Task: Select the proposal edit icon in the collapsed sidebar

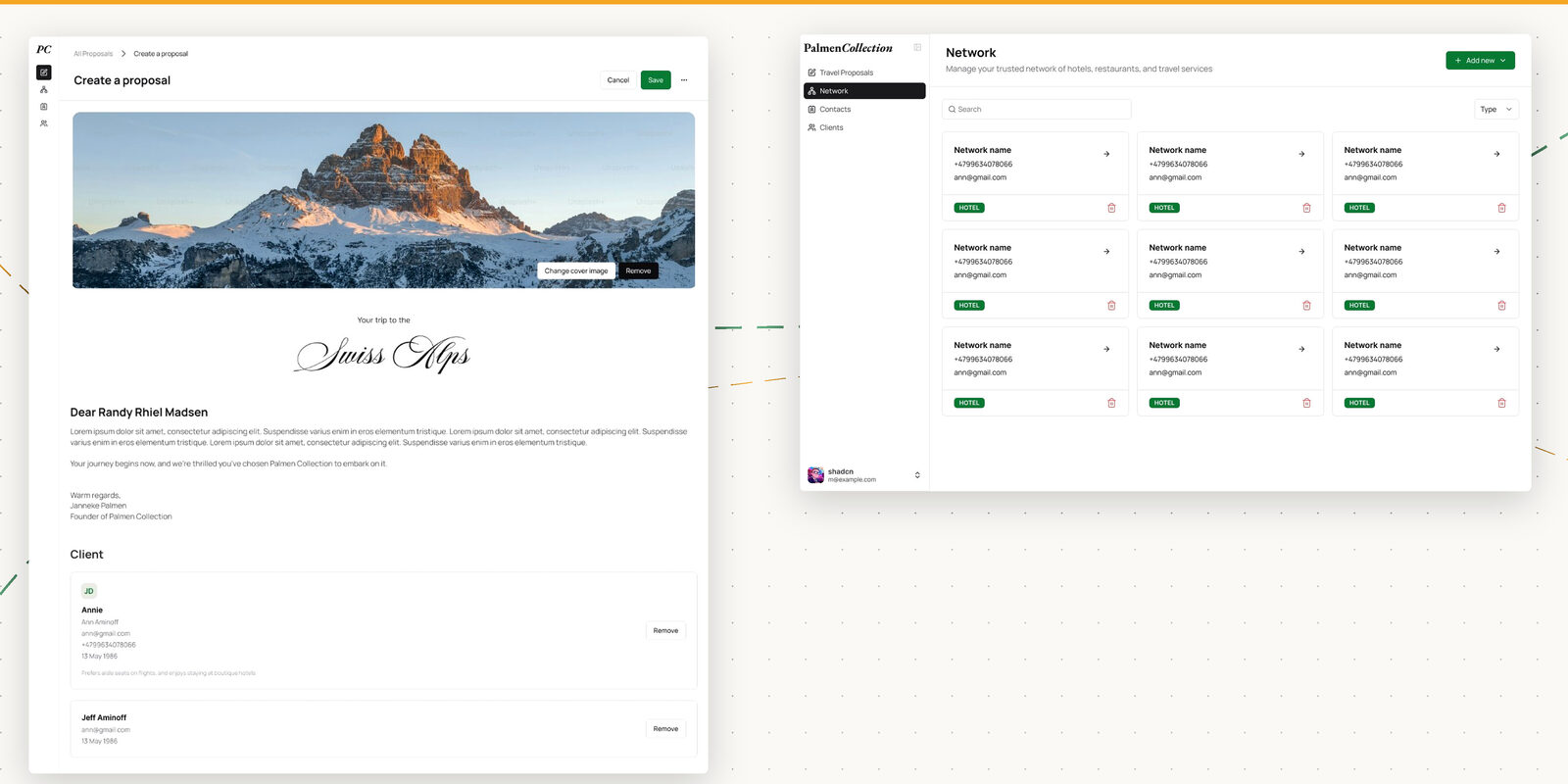Action: 43,73
